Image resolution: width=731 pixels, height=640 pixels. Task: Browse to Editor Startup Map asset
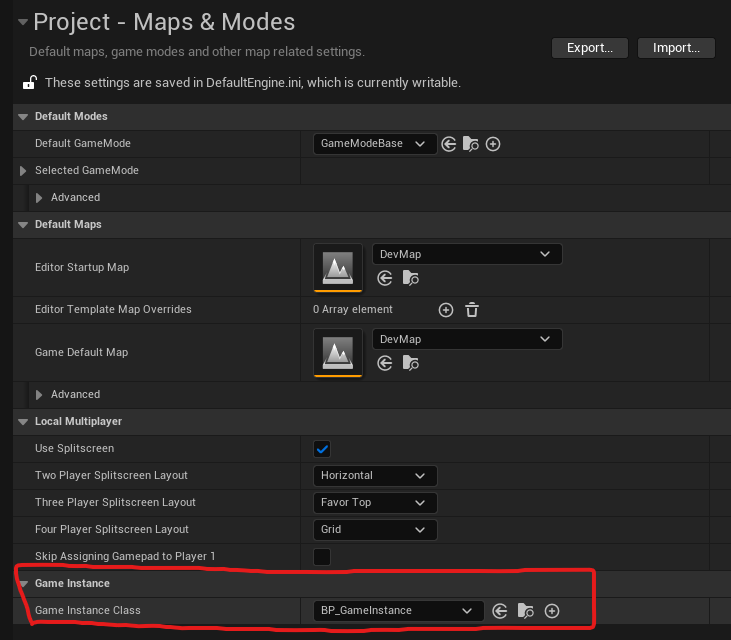click(410, 278)
